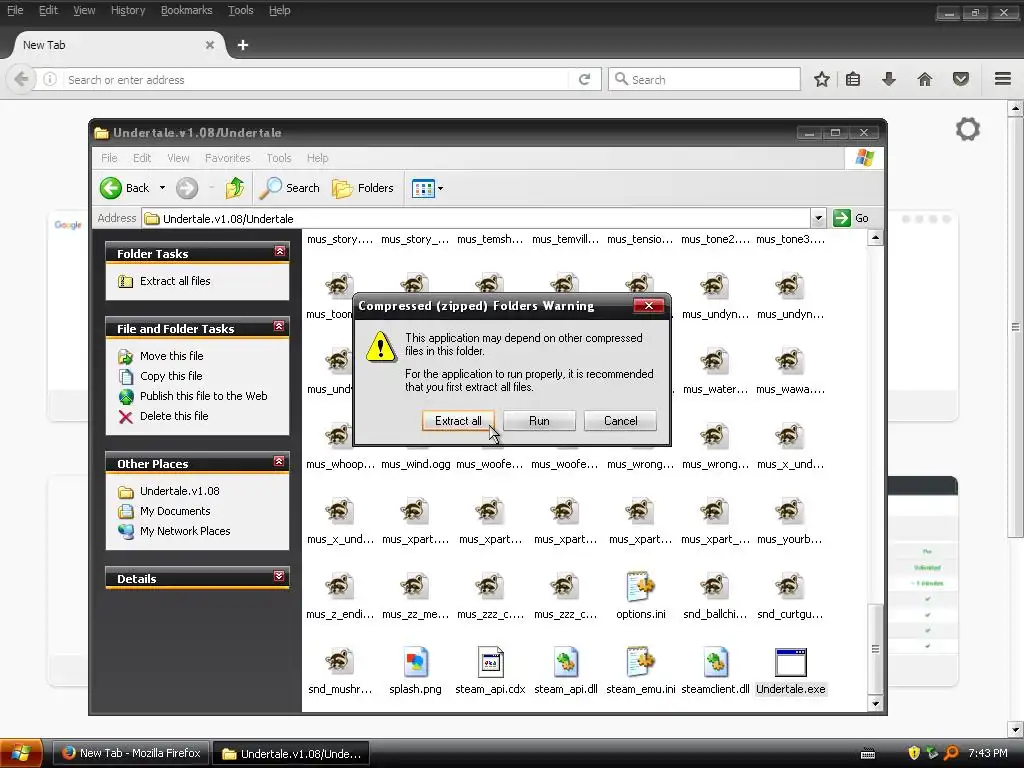Click the Firefox Search box
1024x768 pixels.
(x=705, y=80)
